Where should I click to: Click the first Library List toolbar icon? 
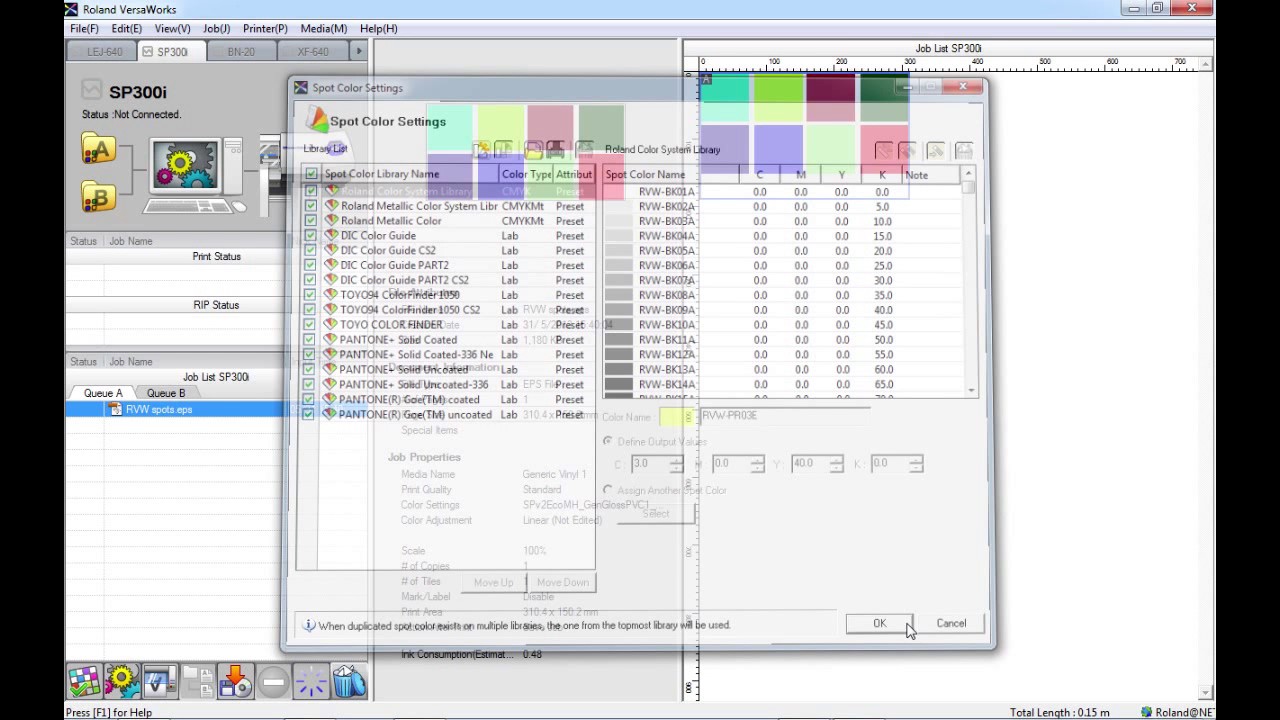pyautogui.click(x=482, y=150)
